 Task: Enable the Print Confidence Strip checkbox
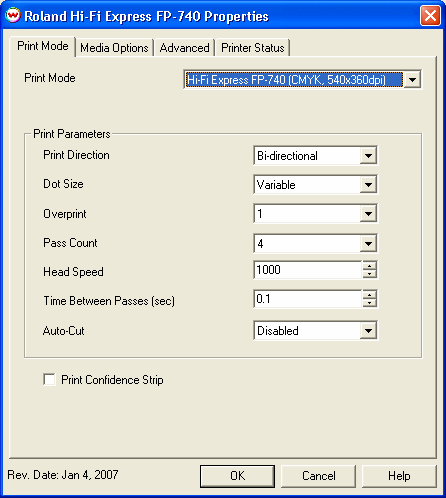(49, 380)
